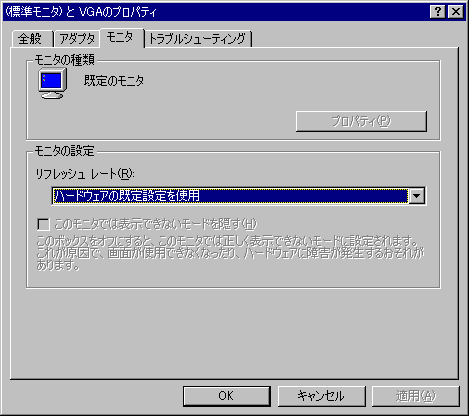
Task: Click the リフレッシュ レート(R) label
Action: tap(85, 174)
